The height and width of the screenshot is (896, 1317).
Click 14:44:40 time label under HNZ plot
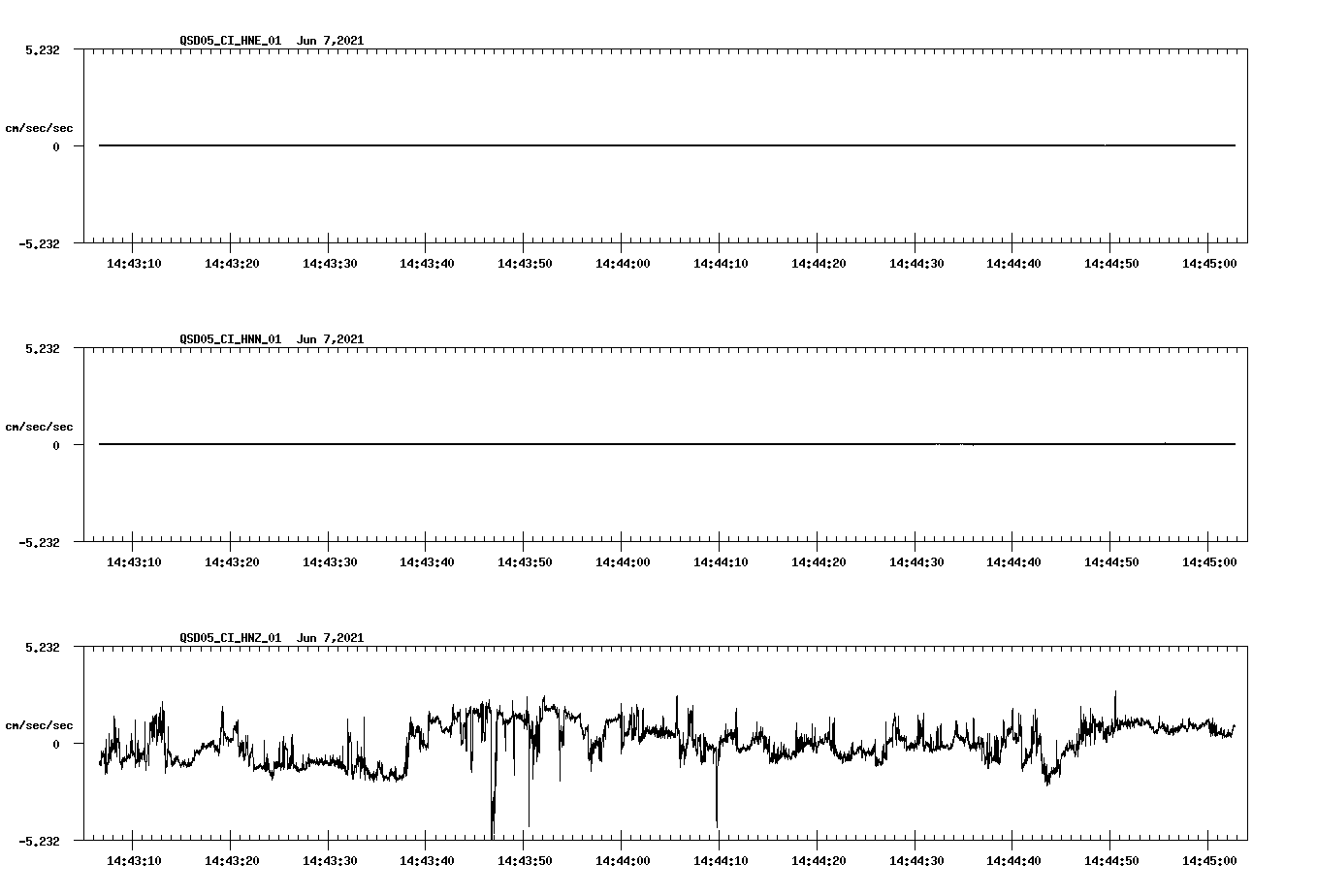1013,860
